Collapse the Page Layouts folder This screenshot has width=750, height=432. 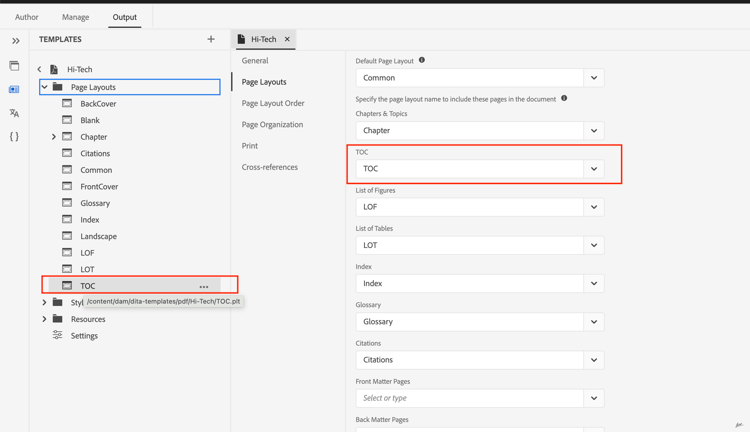(44, 87)
